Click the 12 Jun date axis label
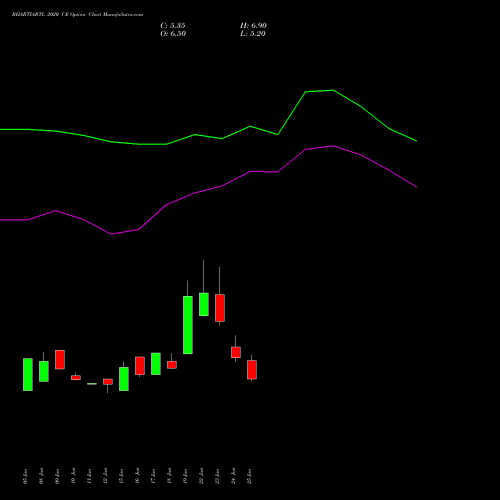This screenshot has height=500, width=500. pyautogui.click(x=106, y=476)
